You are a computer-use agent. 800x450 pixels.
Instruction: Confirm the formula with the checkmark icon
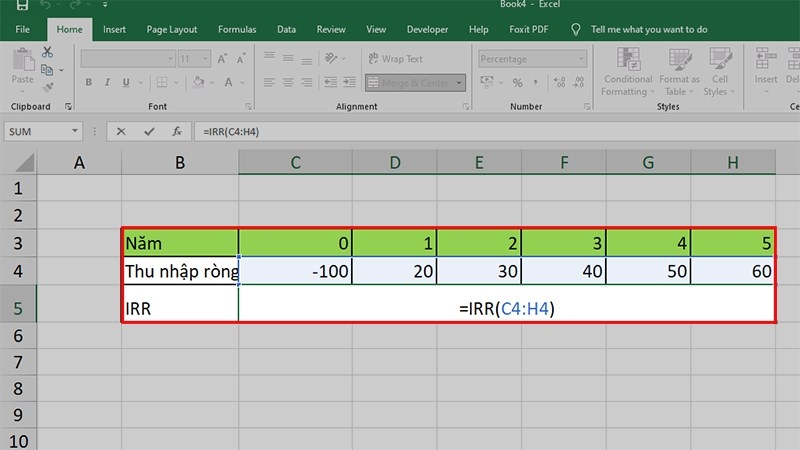click(x=149, y=132)
